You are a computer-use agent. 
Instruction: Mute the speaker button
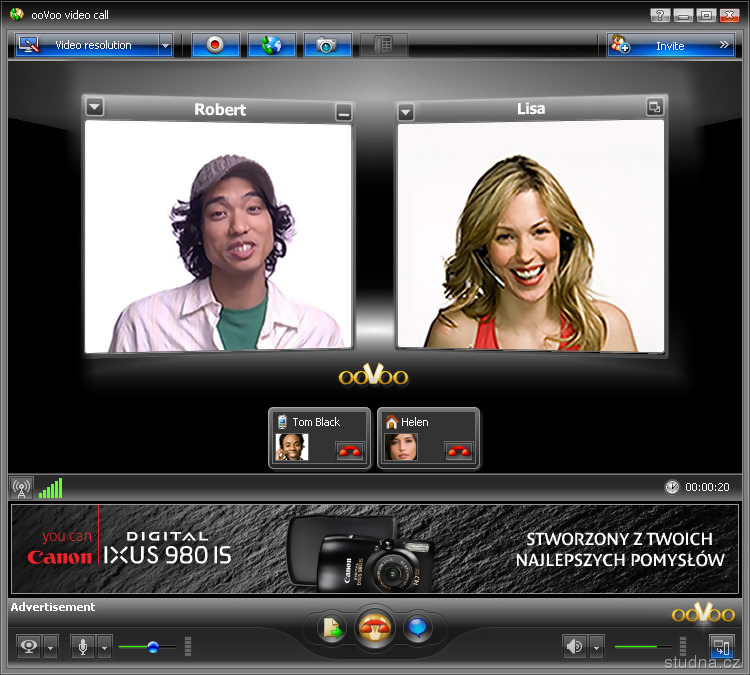click(x=574, y=647)
